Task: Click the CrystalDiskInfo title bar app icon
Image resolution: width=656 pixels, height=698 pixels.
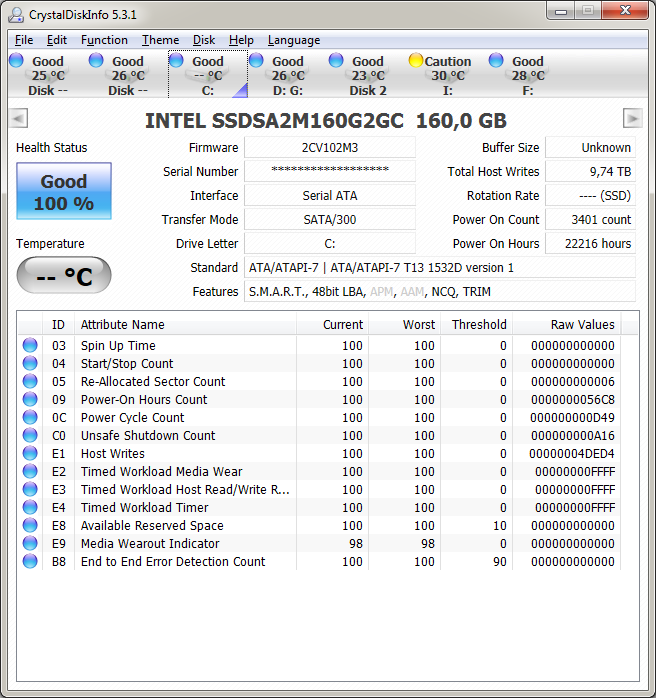Action: pos(17,14)
